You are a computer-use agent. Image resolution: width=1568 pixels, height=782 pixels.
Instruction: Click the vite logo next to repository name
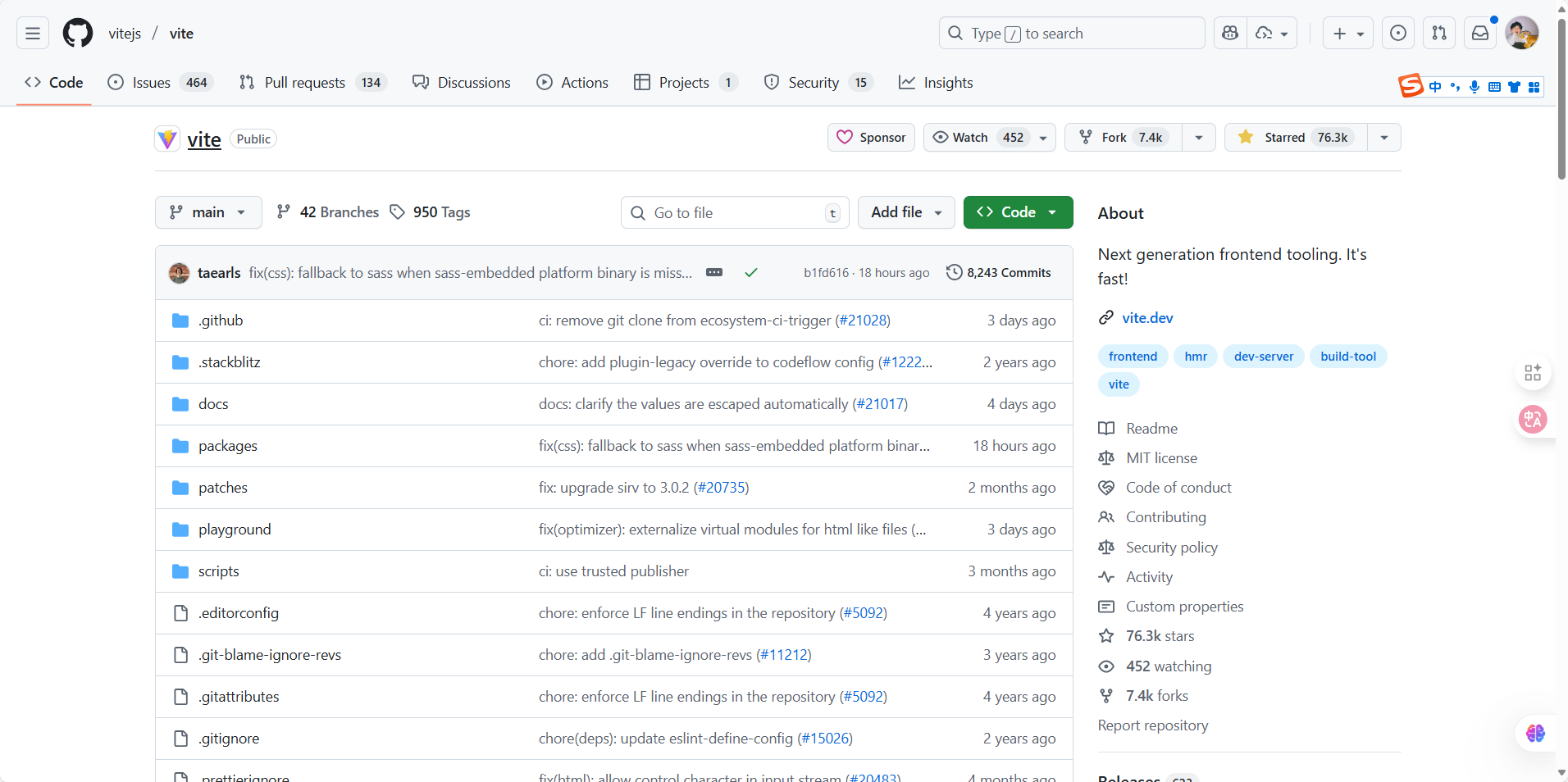167,139
